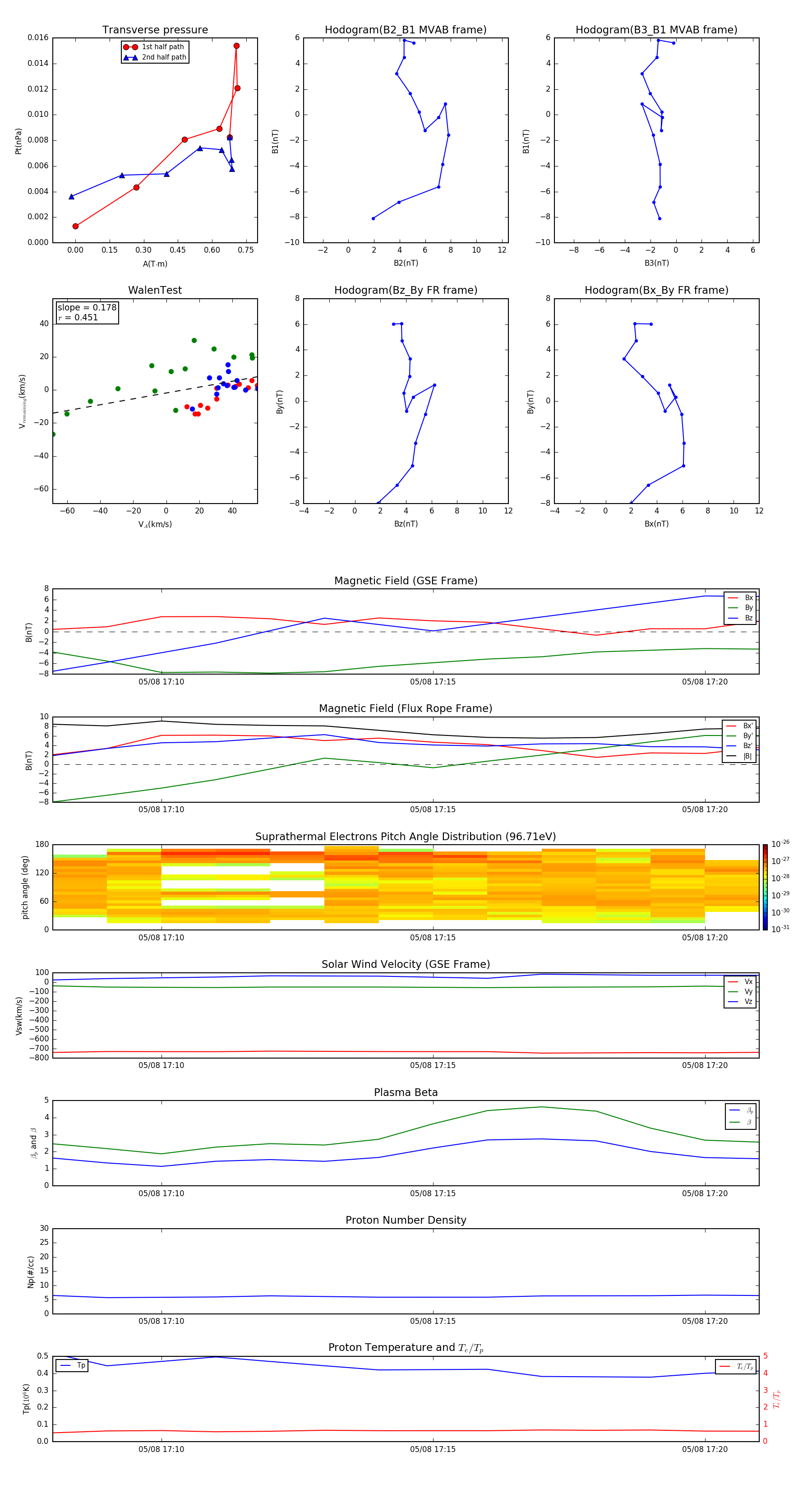Viewport: 812px width, 1489px height.
Task: Click '05/08 17:15' tick under GSE magnetic field
Action: 433,682
